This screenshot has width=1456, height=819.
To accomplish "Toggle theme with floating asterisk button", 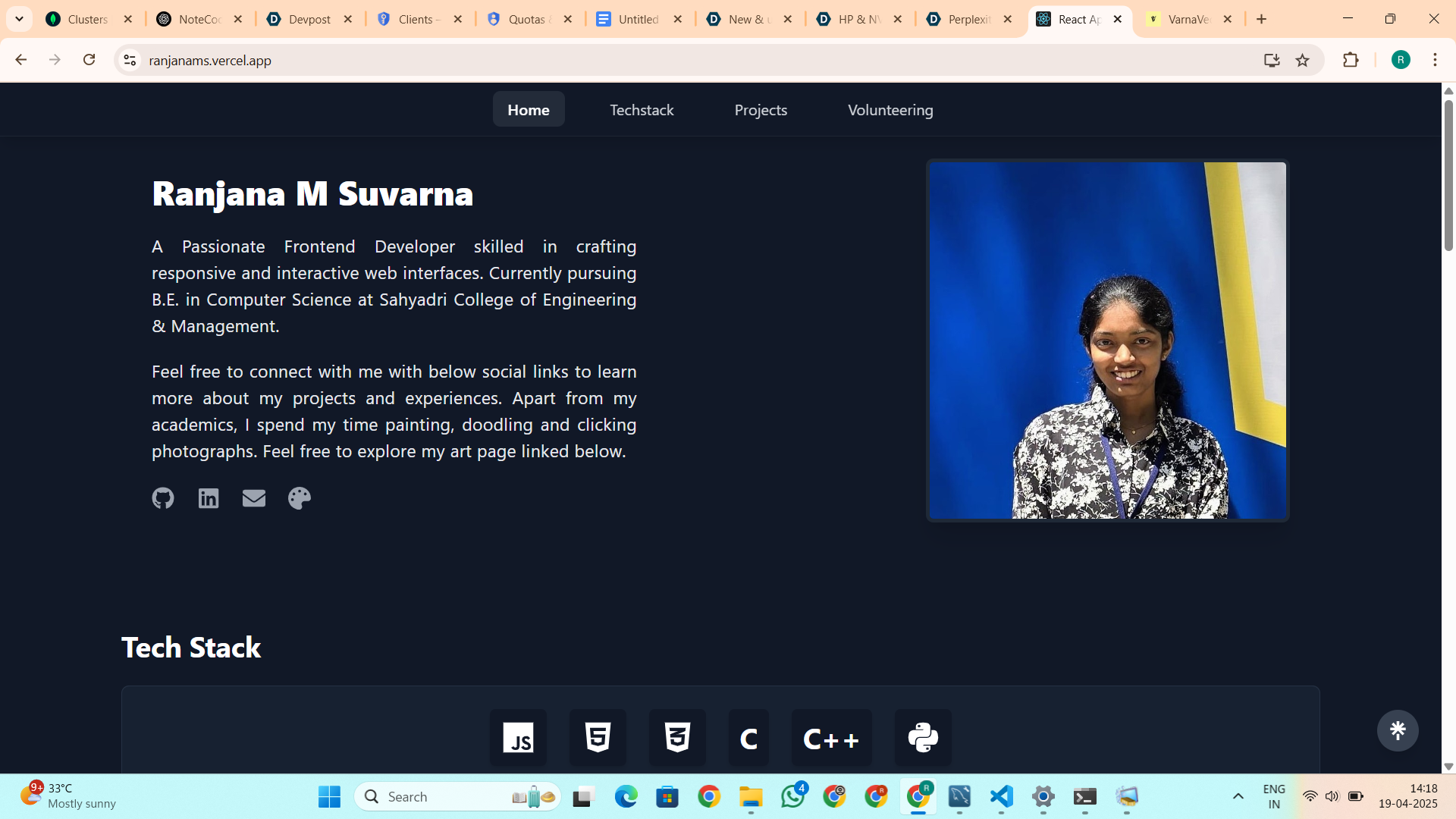I will (x=1398, y=730).
